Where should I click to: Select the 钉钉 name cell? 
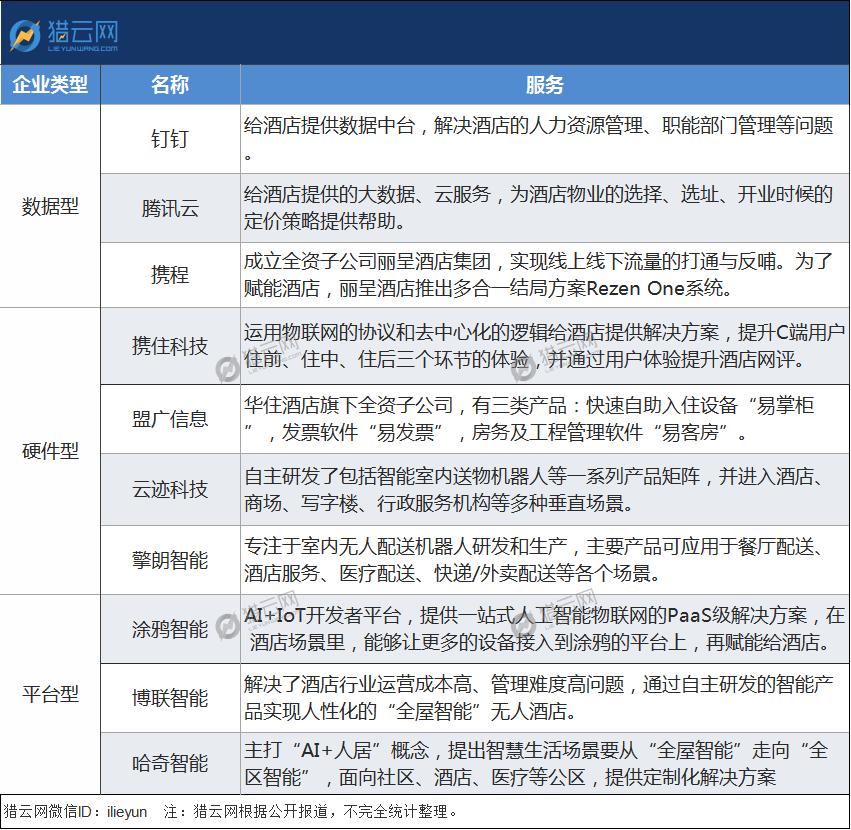point(170,139)
